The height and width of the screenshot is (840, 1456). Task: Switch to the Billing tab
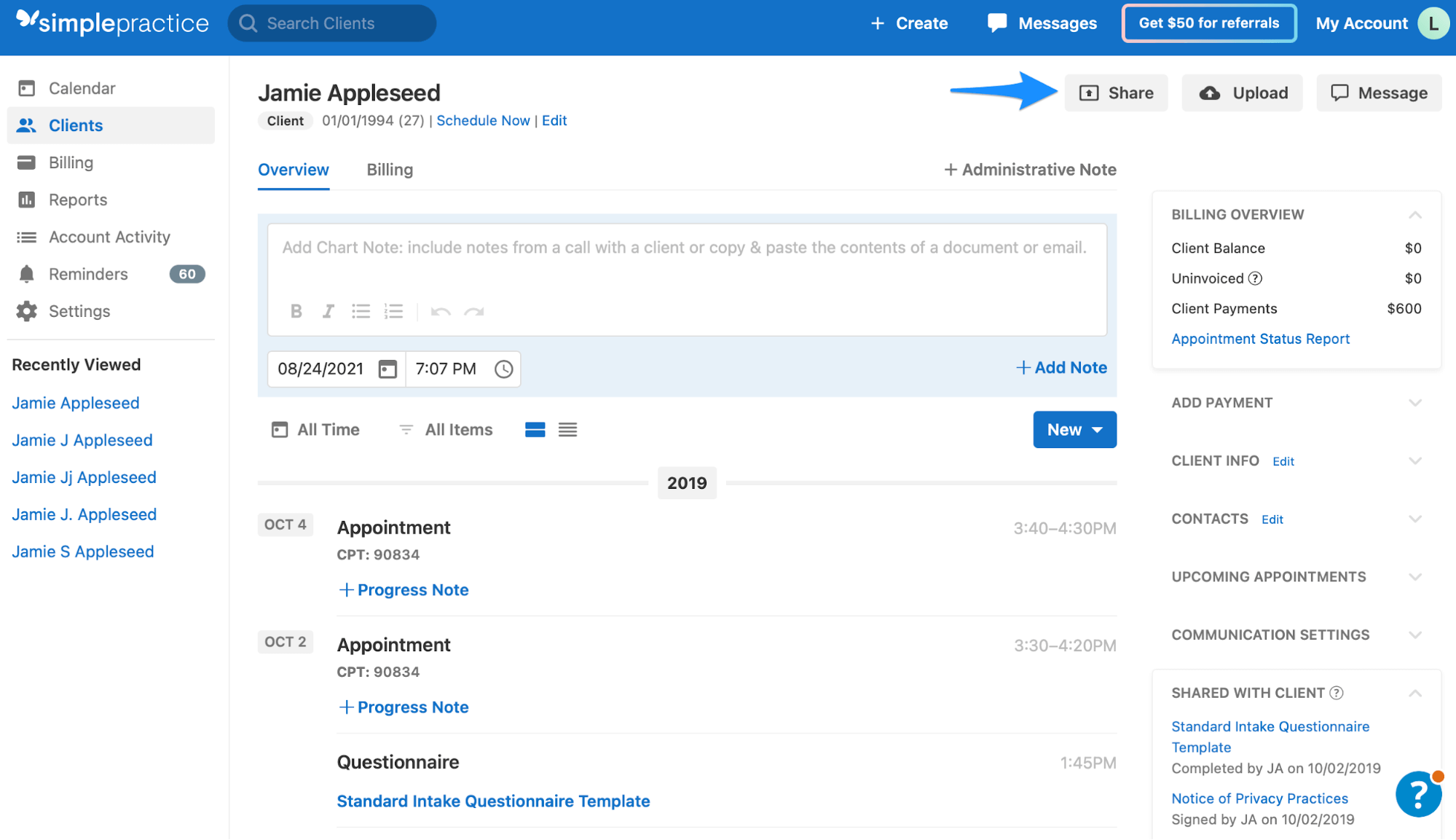click(x=390, y=170)
